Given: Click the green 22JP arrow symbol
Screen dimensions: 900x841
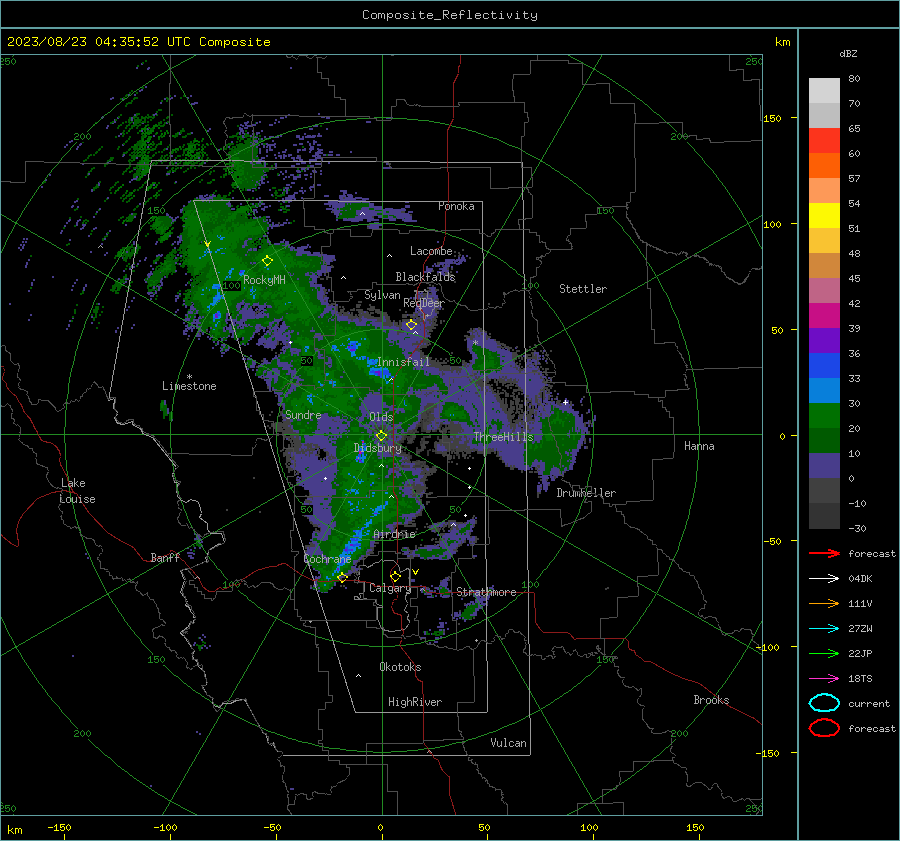Looking at the screenshot, I should click(x=824, y=653).
